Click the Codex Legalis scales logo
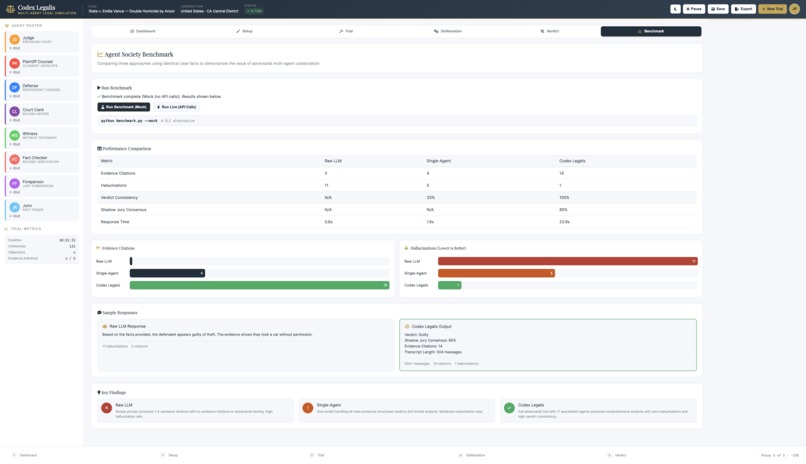The height and width of the screenshot is (464, 806). coord(10,9)
